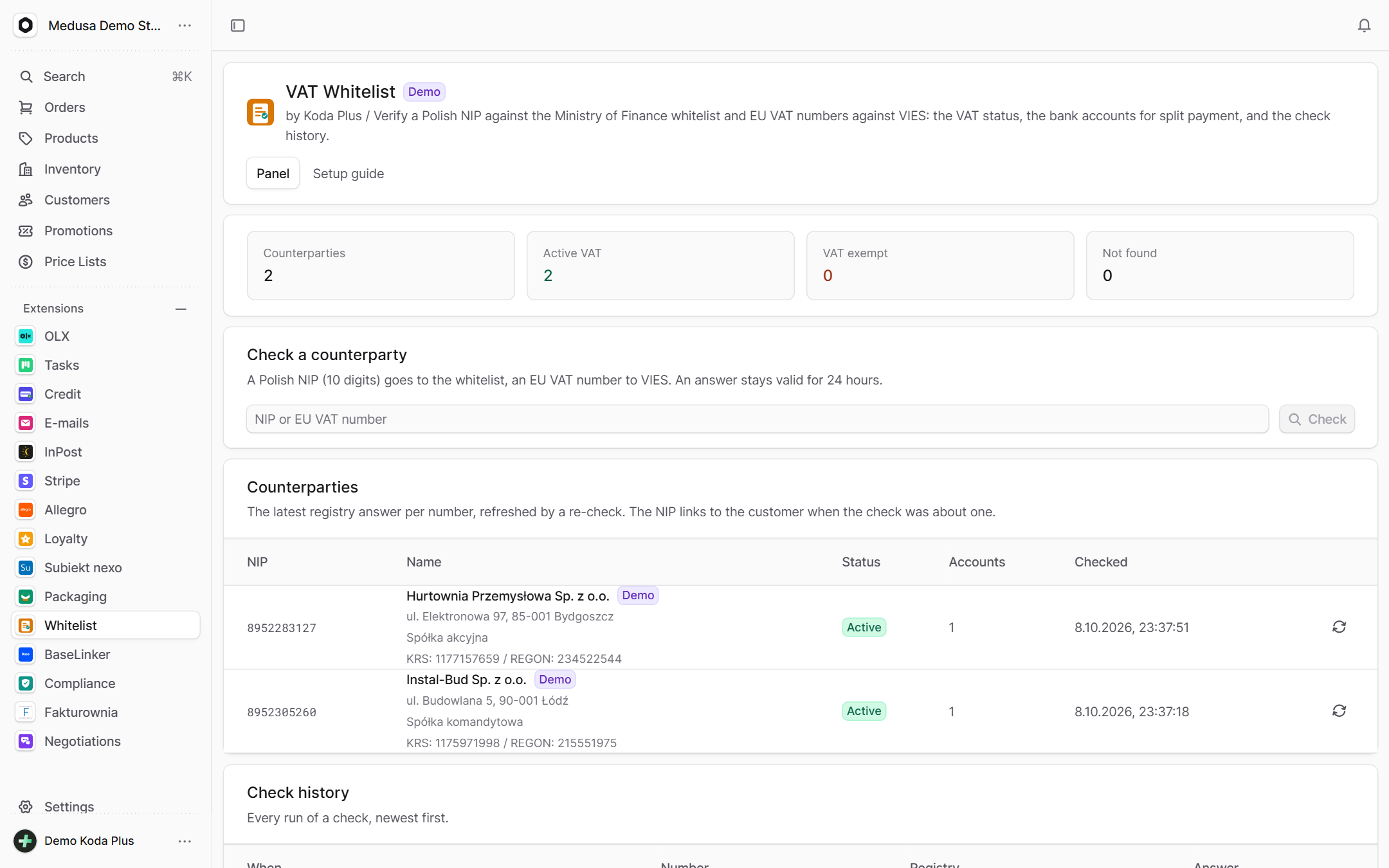Viewport: 1389px width, 868px height.
Task: Open the notifications bell
Action: (x=1364, y=26)
